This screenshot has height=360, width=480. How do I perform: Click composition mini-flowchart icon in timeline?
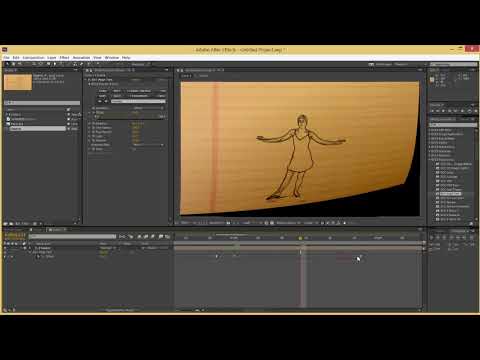pyautogui.click(x=122, y=237)
